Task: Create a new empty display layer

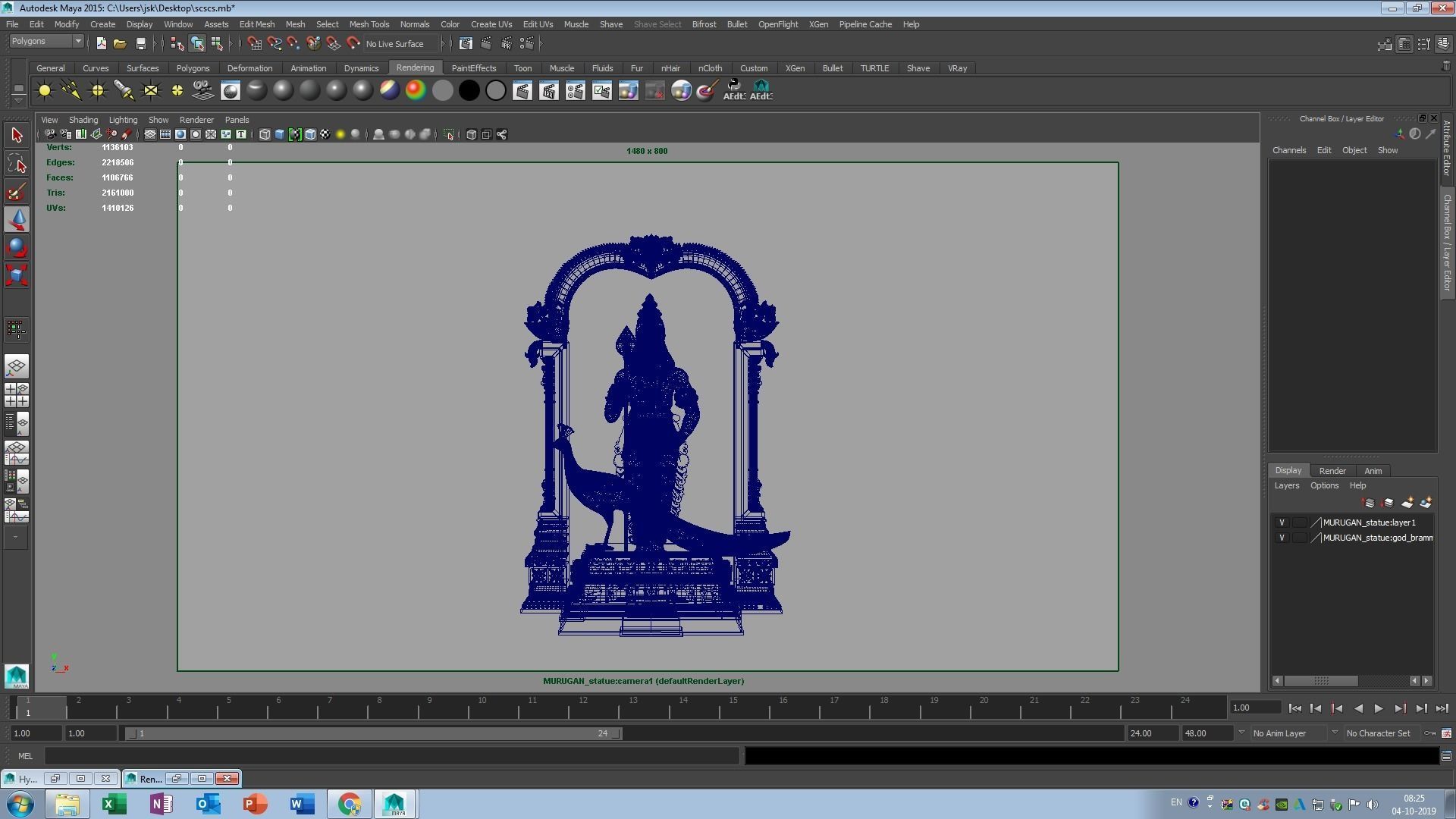Action: point(1407,503)
